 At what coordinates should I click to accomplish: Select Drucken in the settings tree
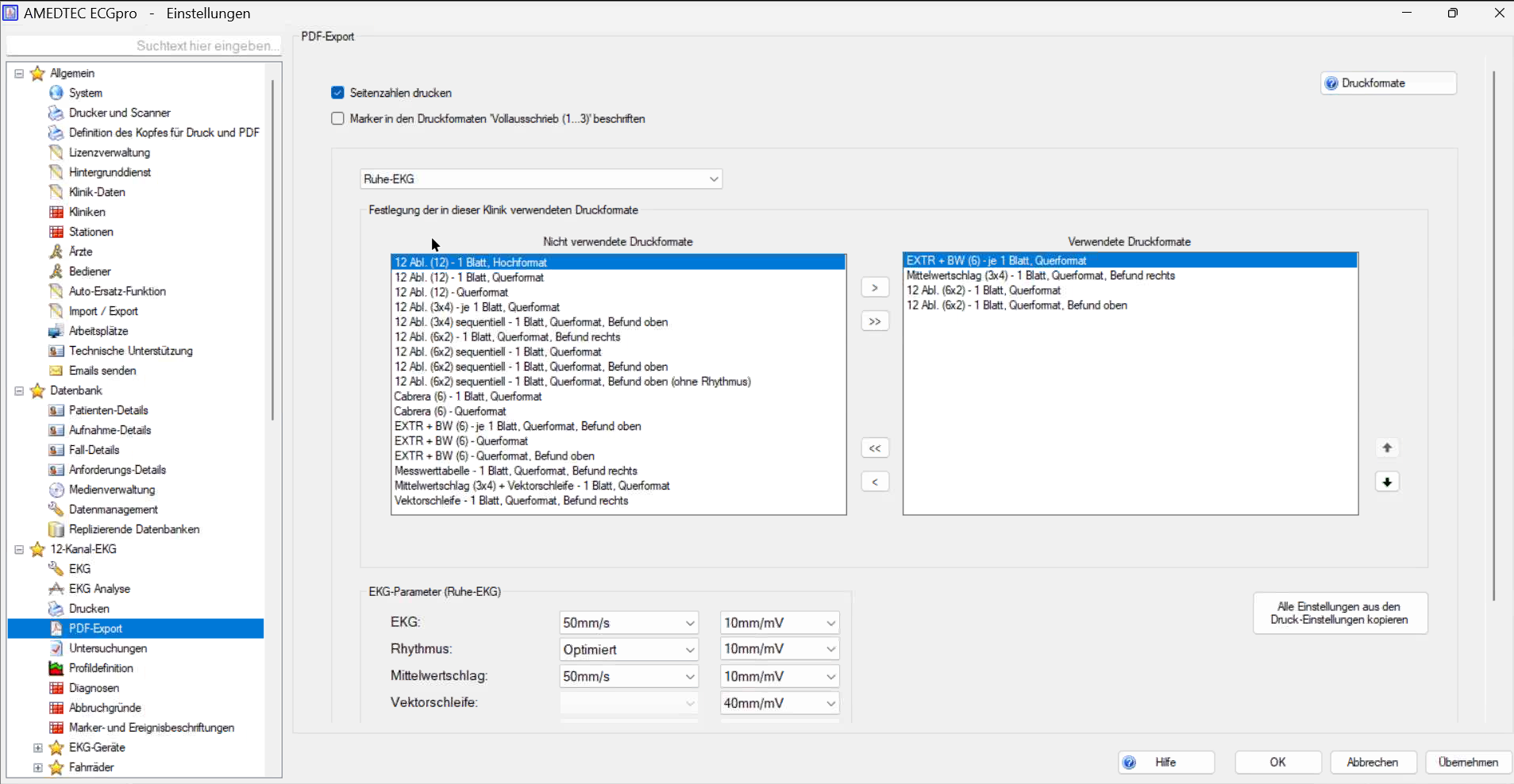89,609
